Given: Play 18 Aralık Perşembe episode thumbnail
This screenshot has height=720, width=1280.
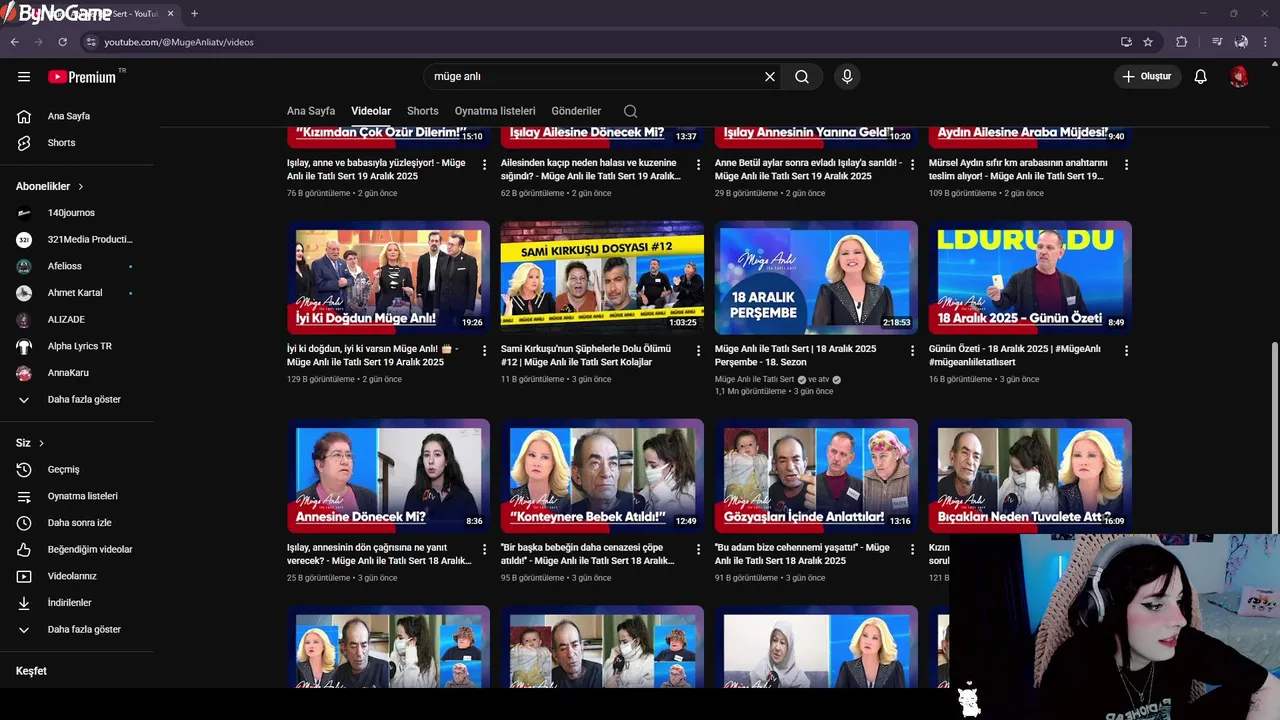Looking at the screenshot, I should 816,277.
